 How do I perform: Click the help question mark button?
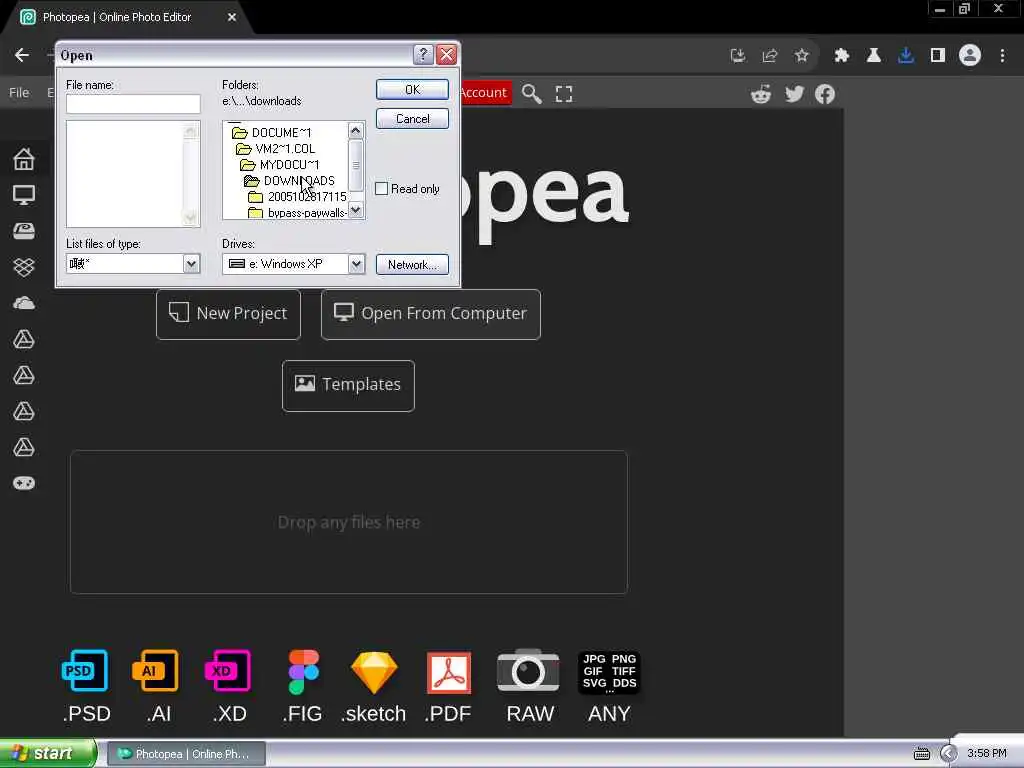(x=423, y=55)
